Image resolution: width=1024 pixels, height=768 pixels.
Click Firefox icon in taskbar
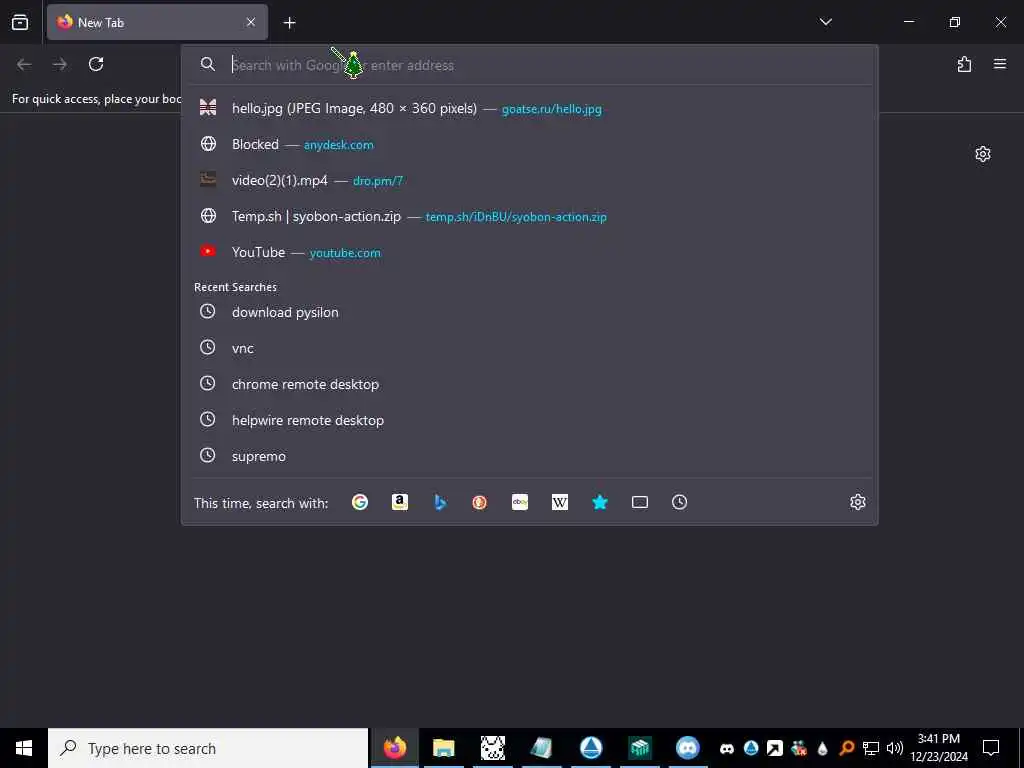click(394, 748)
